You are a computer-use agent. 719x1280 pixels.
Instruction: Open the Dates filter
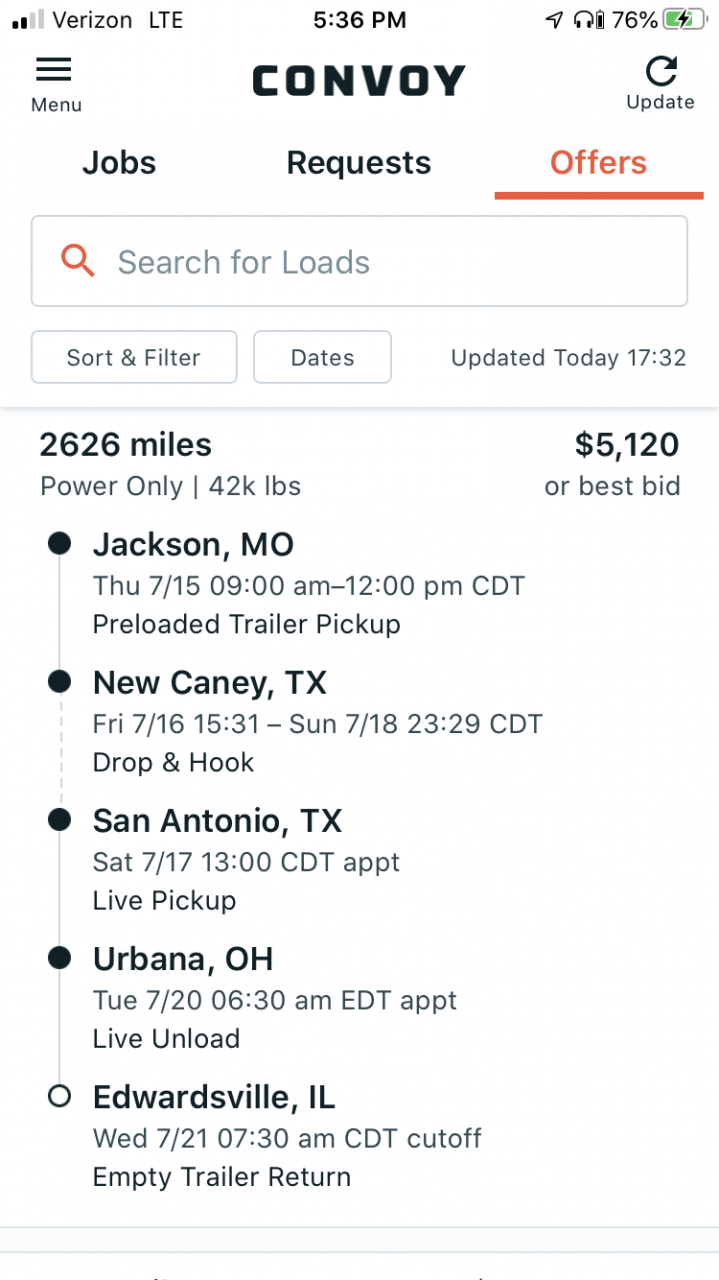322,357
